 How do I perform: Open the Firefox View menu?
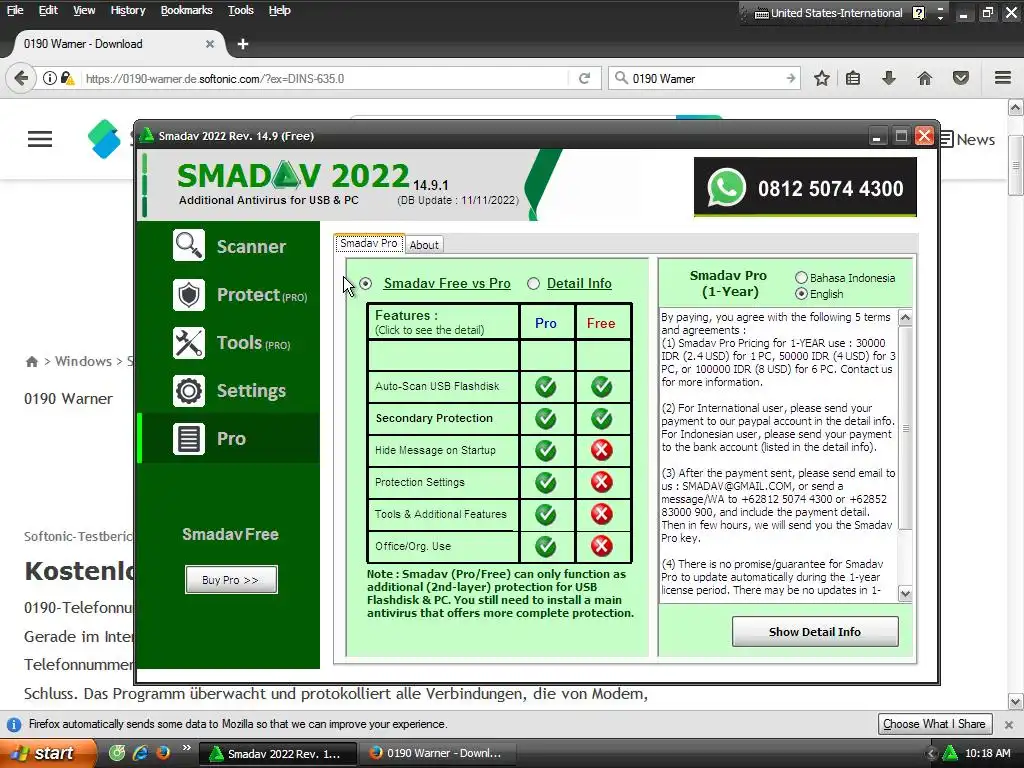[84, 10]
